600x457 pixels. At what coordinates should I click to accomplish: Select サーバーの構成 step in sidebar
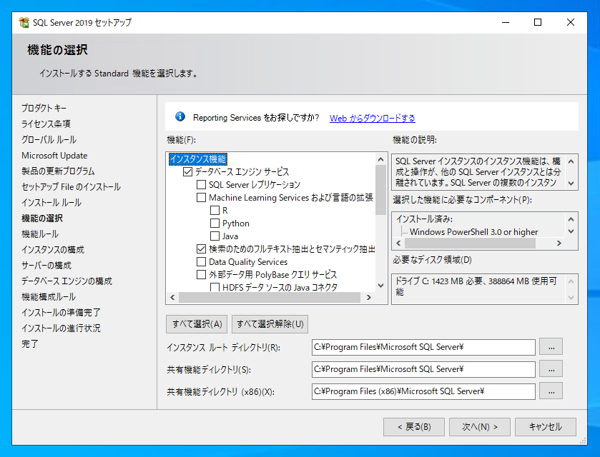pyautogui.click(x=46, y=265)
